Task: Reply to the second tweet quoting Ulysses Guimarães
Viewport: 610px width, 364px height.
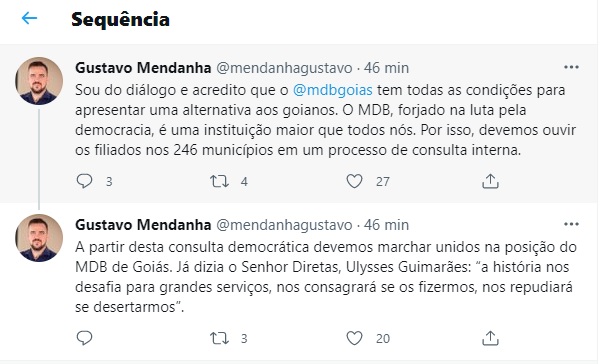Action: pyautogui.click(x=84, y=338)
